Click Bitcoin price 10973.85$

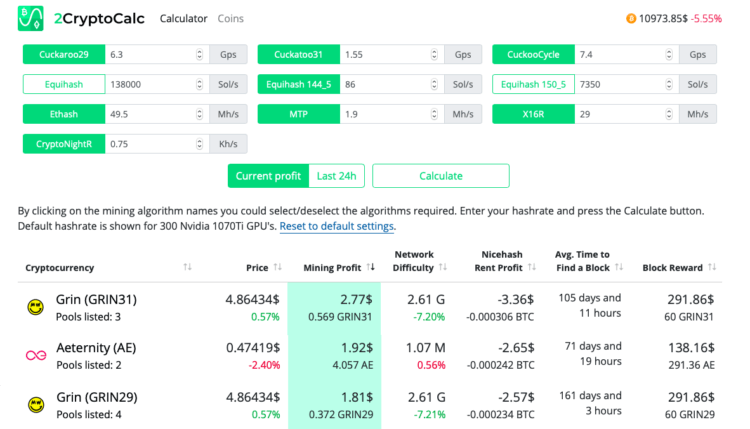pyautogui.click(x=663, y=19)
